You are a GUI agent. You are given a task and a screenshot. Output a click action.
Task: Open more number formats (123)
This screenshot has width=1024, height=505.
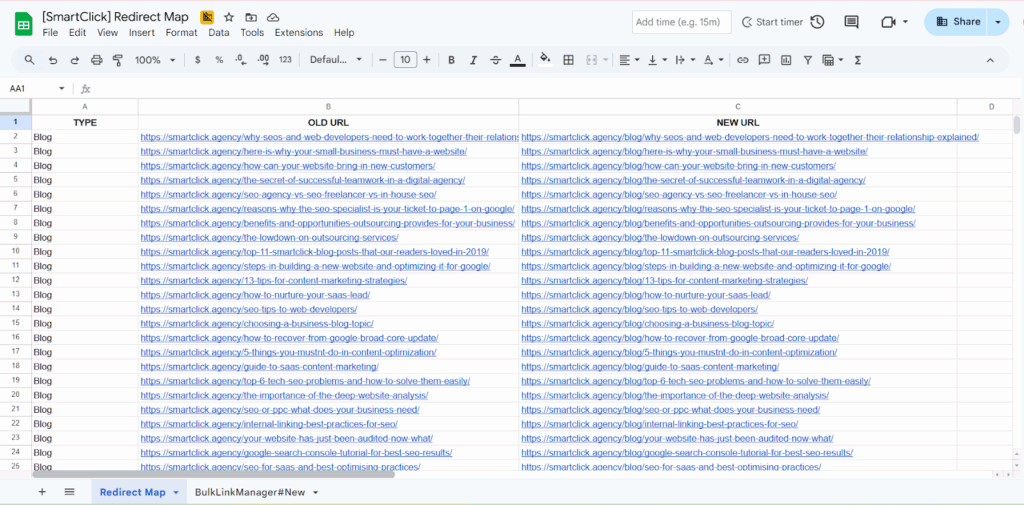click(x=285, y=60)
